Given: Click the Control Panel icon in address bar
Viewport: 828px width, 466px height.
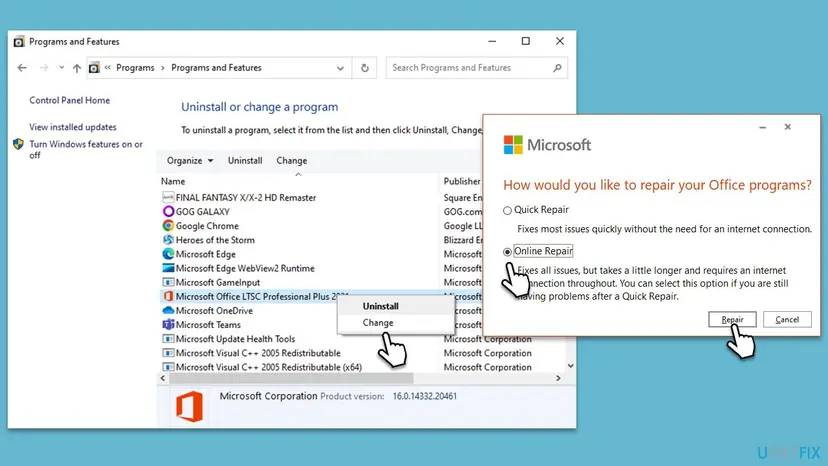Looking at the screenshot, I should (94, 68).
